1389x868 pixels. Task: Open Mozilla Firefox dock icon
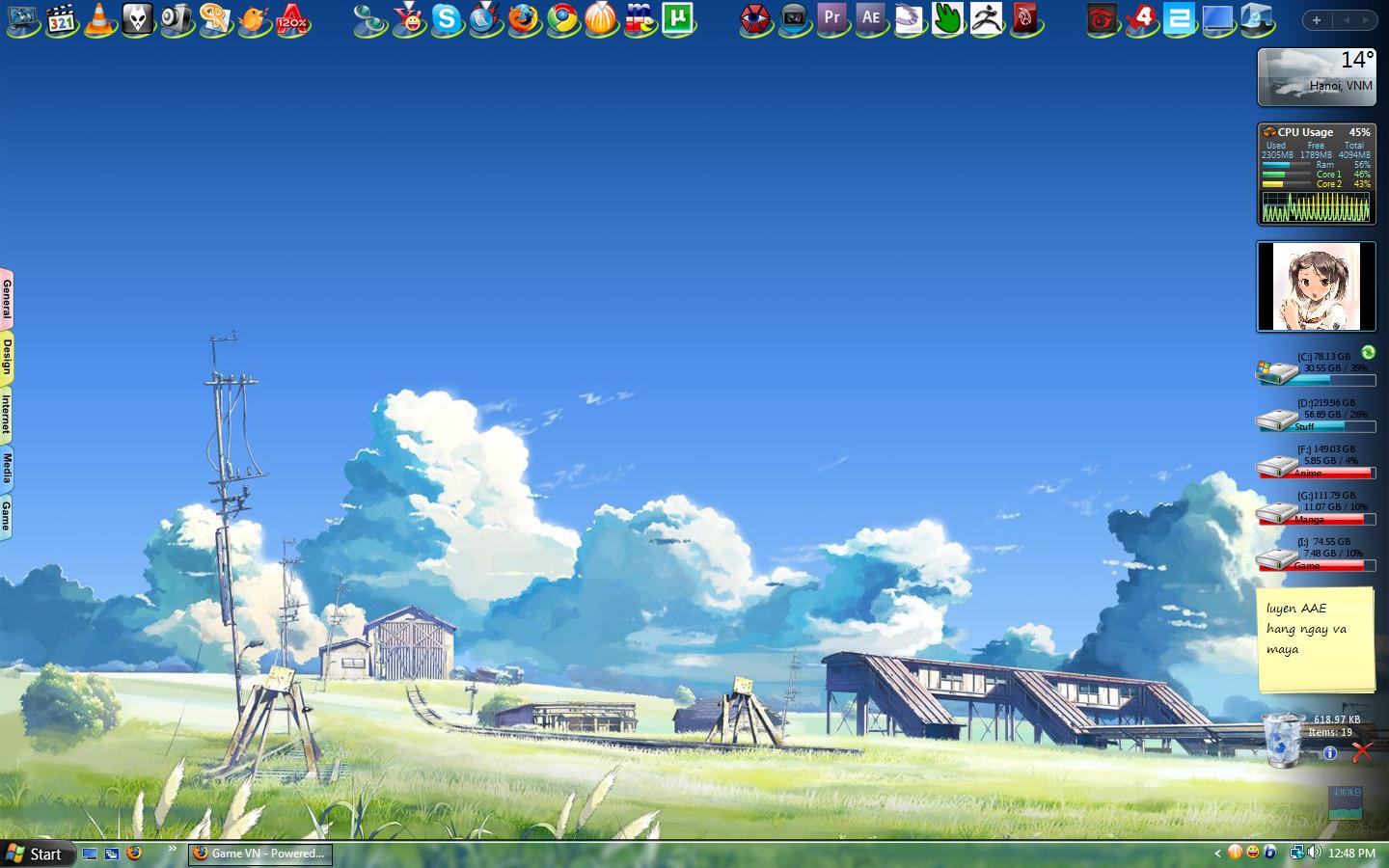[524, 19]
